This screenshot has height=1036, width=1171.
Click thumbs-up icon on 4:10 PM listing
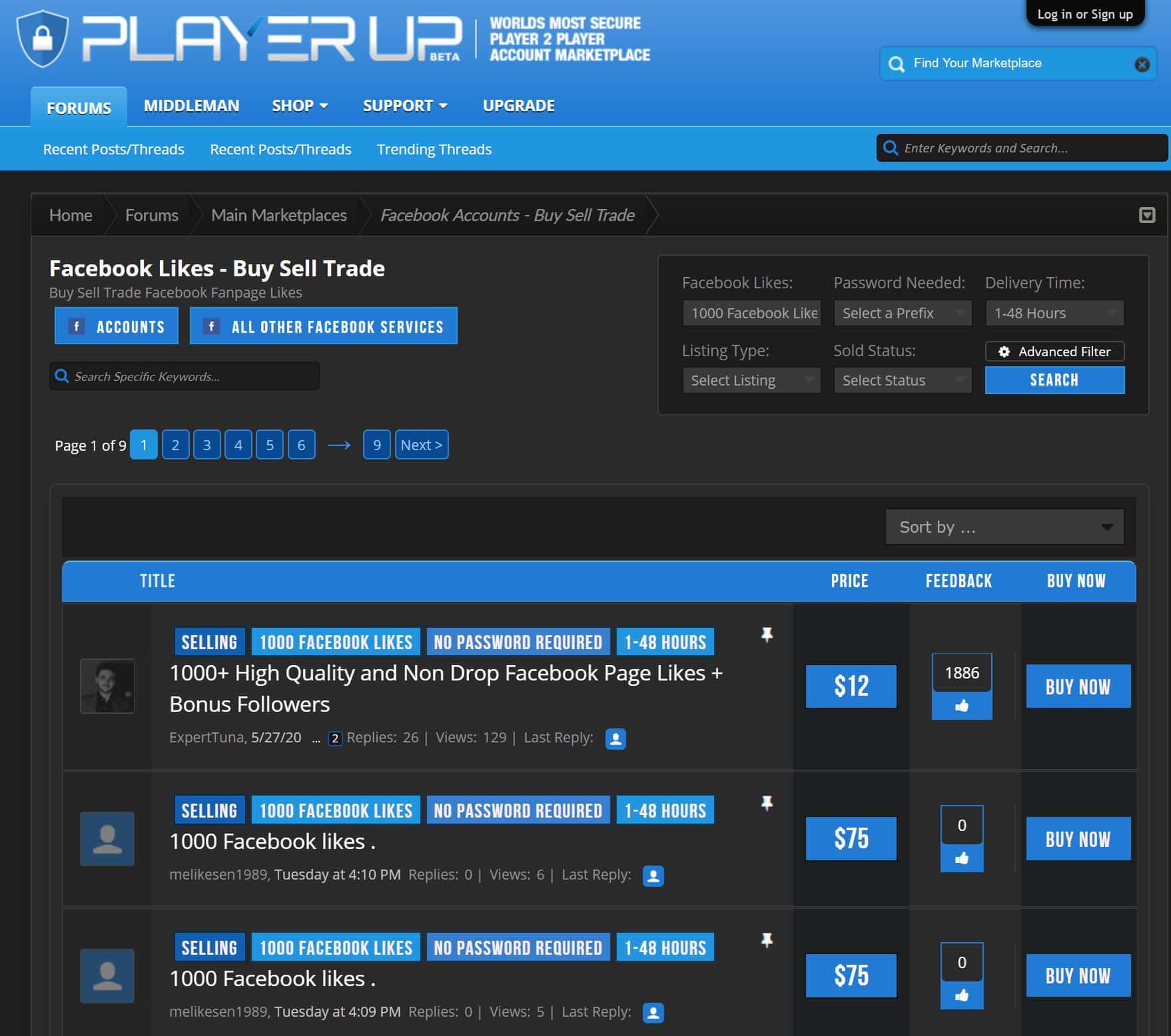click(x=962, y=858)
